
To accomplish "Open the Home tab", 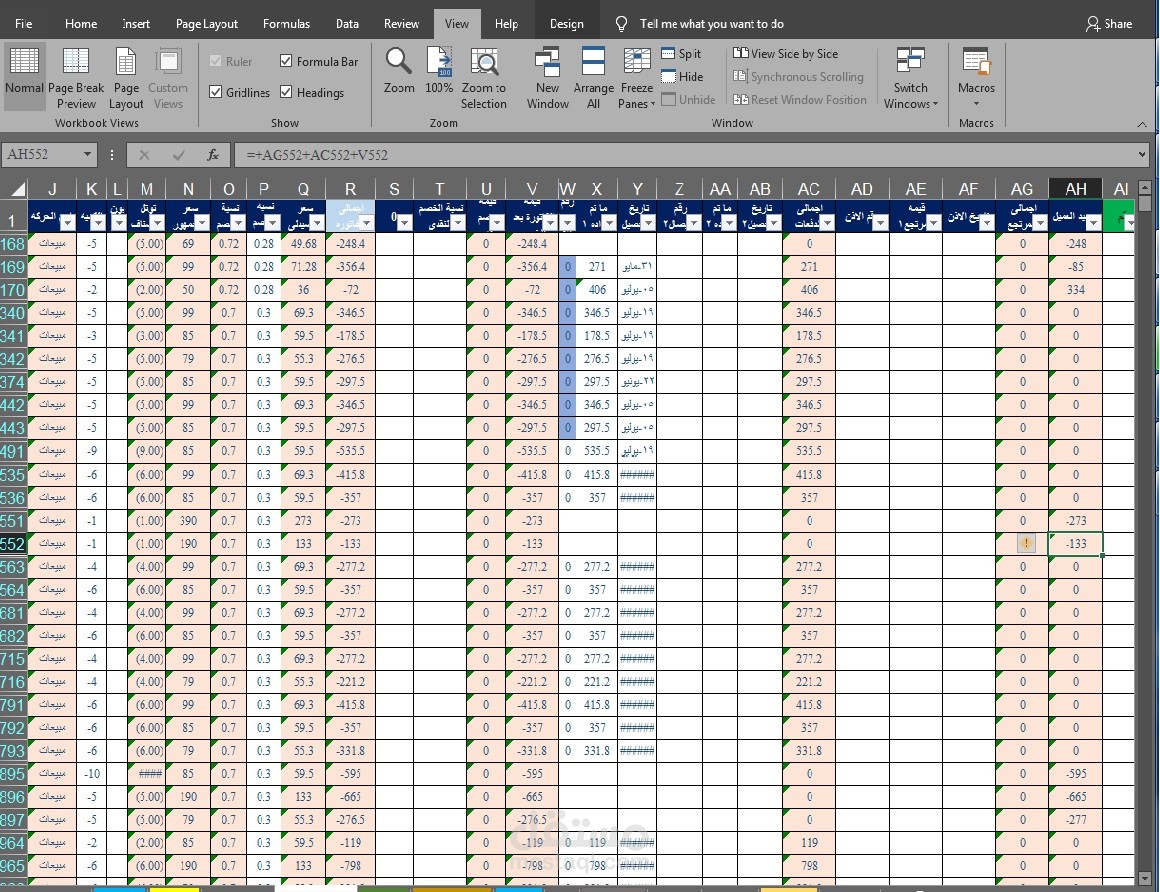I will point(81,24).
